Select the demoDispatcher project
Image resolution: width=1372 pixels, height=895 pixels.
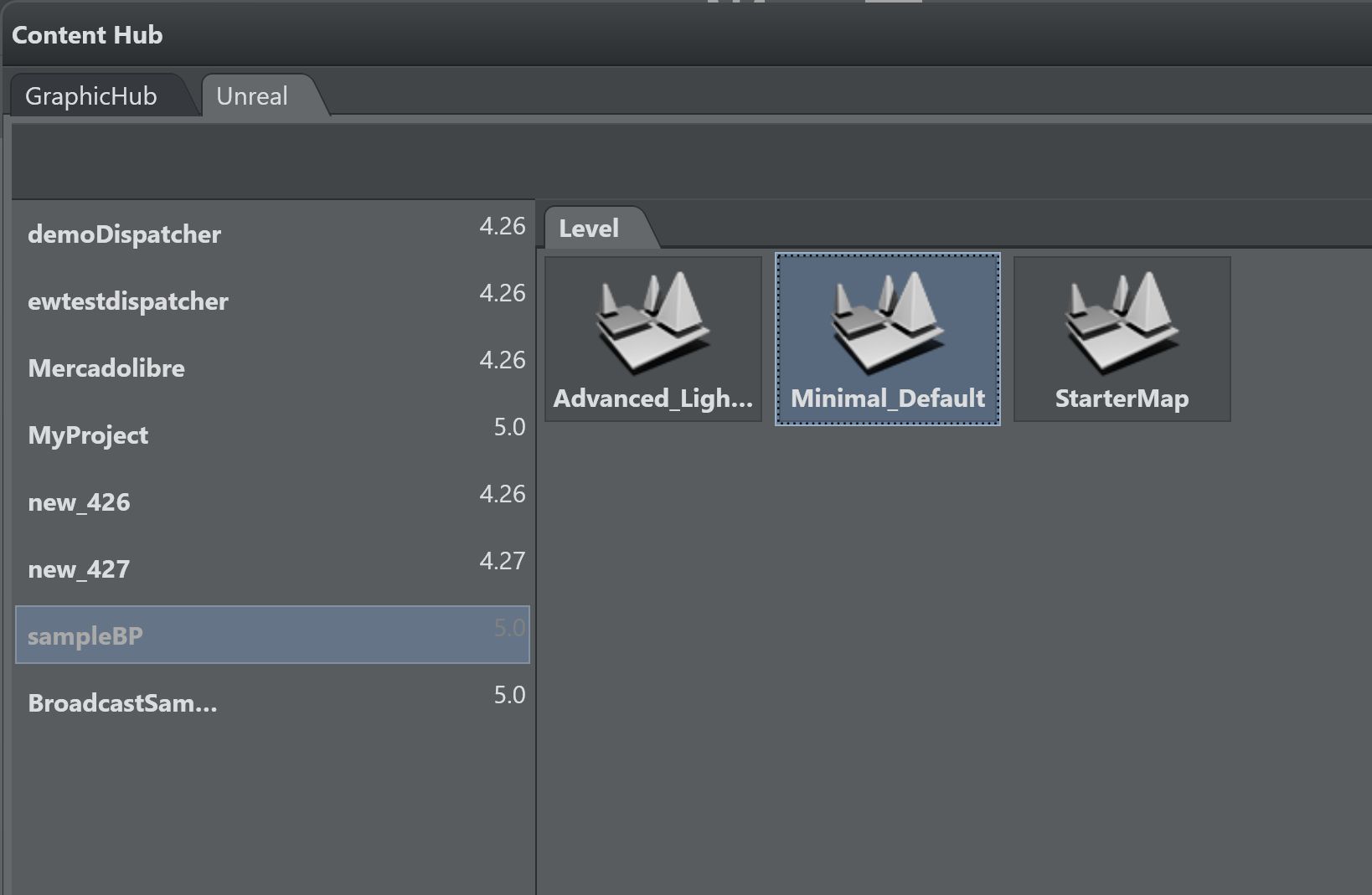124,234
